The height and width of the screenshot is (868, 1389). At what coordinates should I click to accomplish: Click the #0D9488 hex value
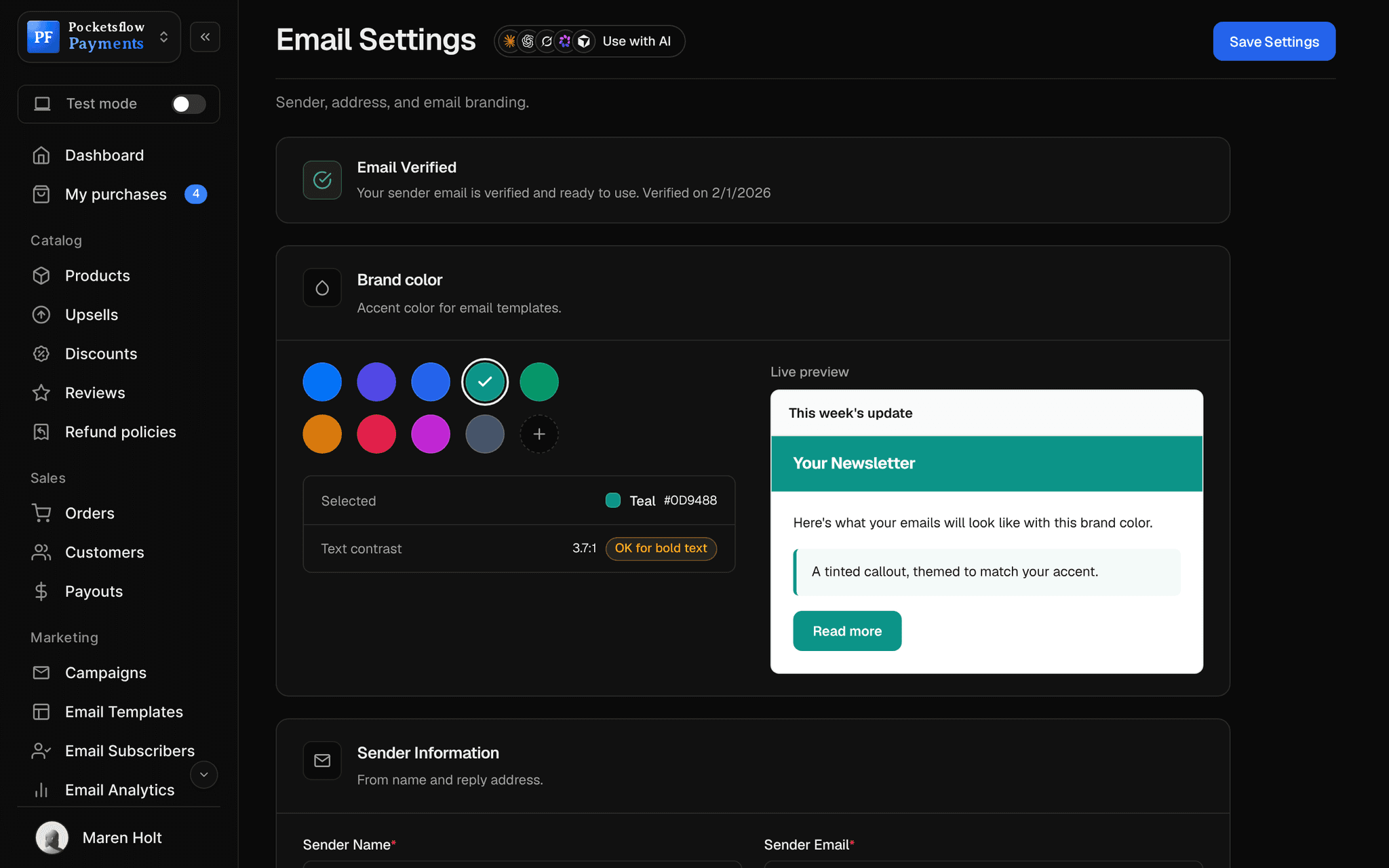(x=690, y=500)
